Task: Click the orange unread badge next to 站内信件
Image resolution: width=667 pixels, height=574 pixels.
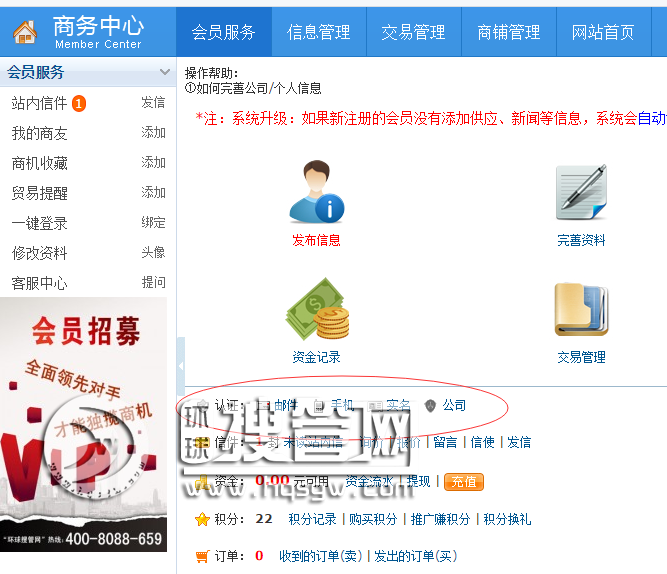Action: pos(79,103)
